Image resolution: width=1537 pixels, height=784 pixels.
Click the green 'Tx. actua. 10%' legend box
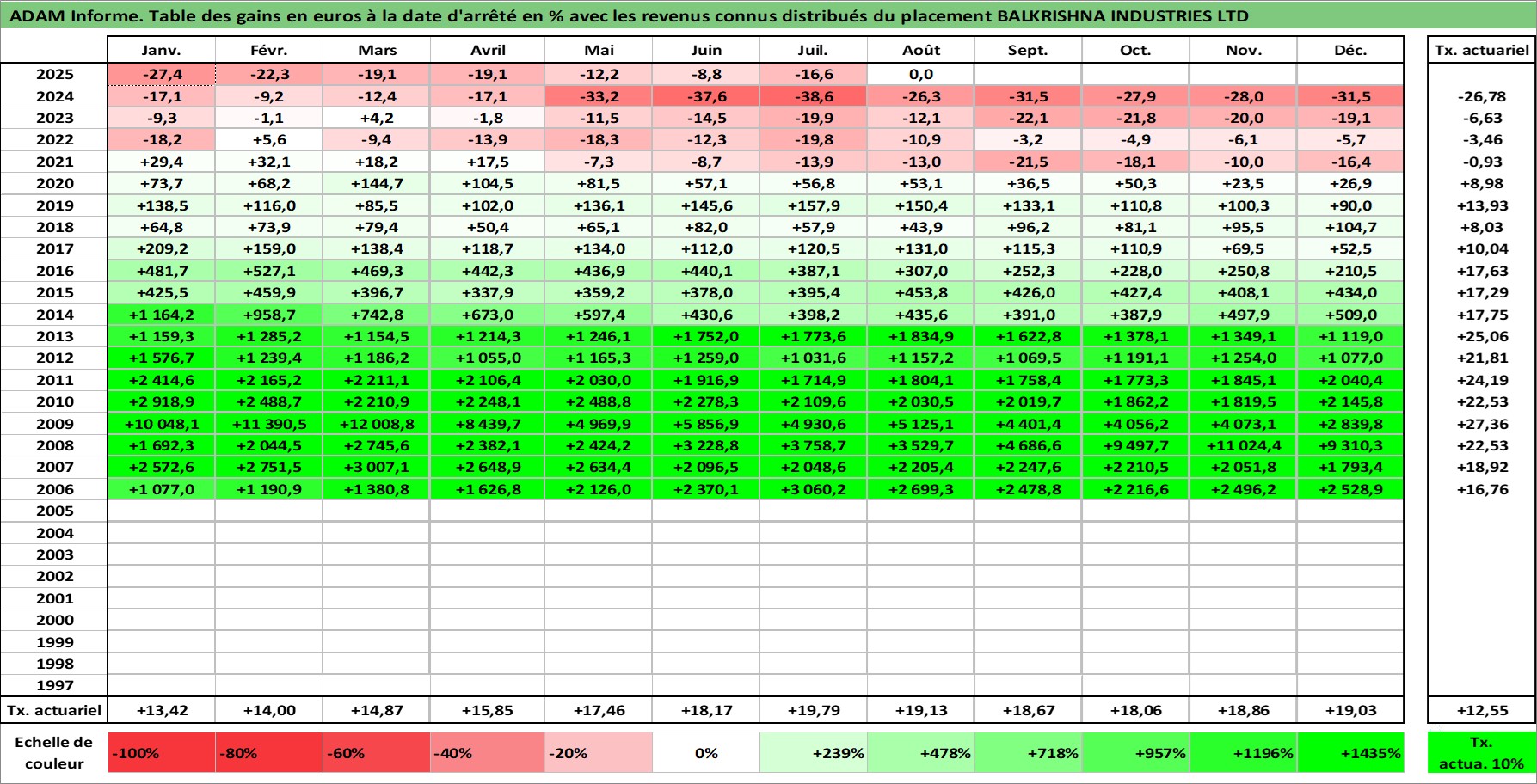pos(1481,753)
